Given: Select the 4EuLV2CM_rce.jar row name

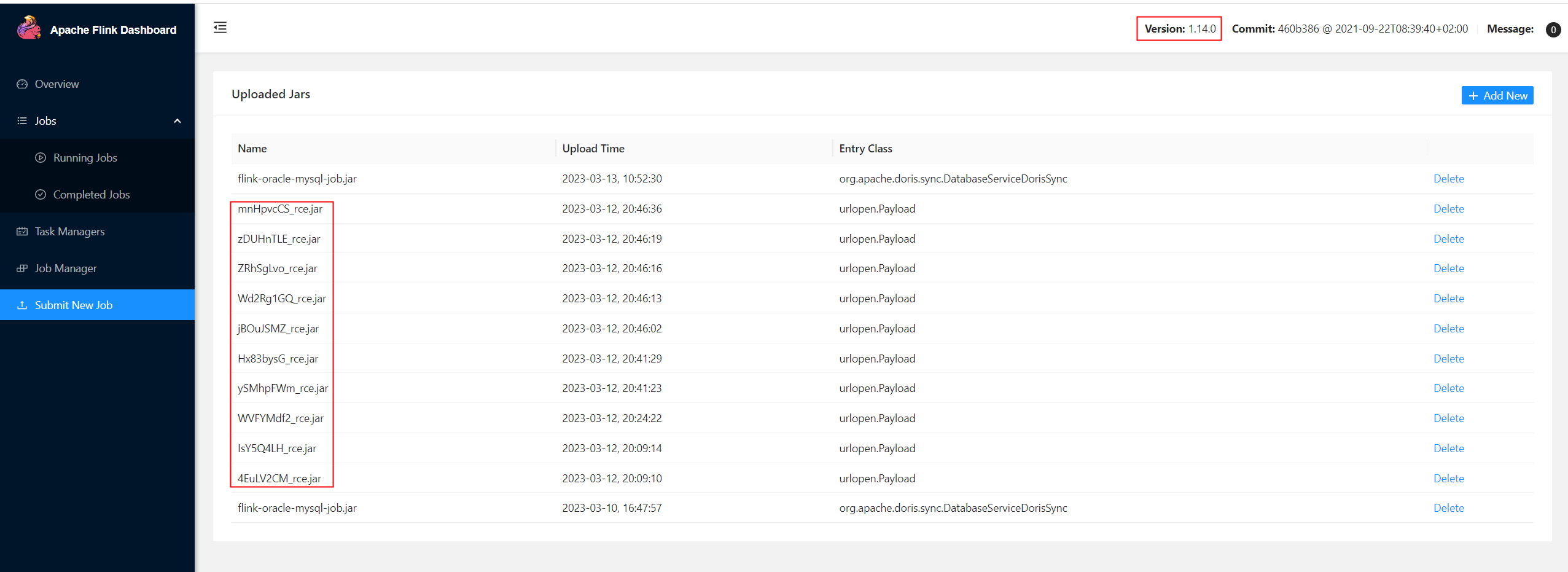Looking at the screenshot, I should [279, 479].
